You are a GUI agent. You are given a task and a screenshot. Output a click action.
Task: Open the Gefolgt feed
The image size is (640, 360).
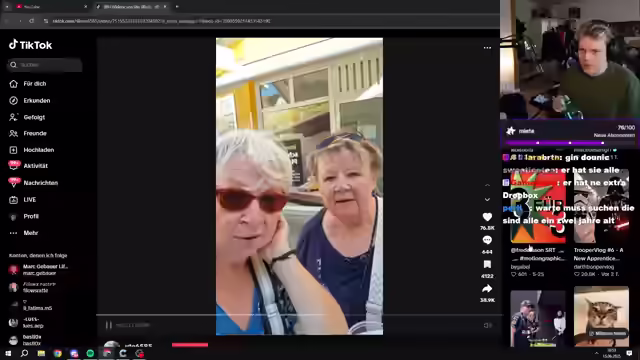coord(34,117)
